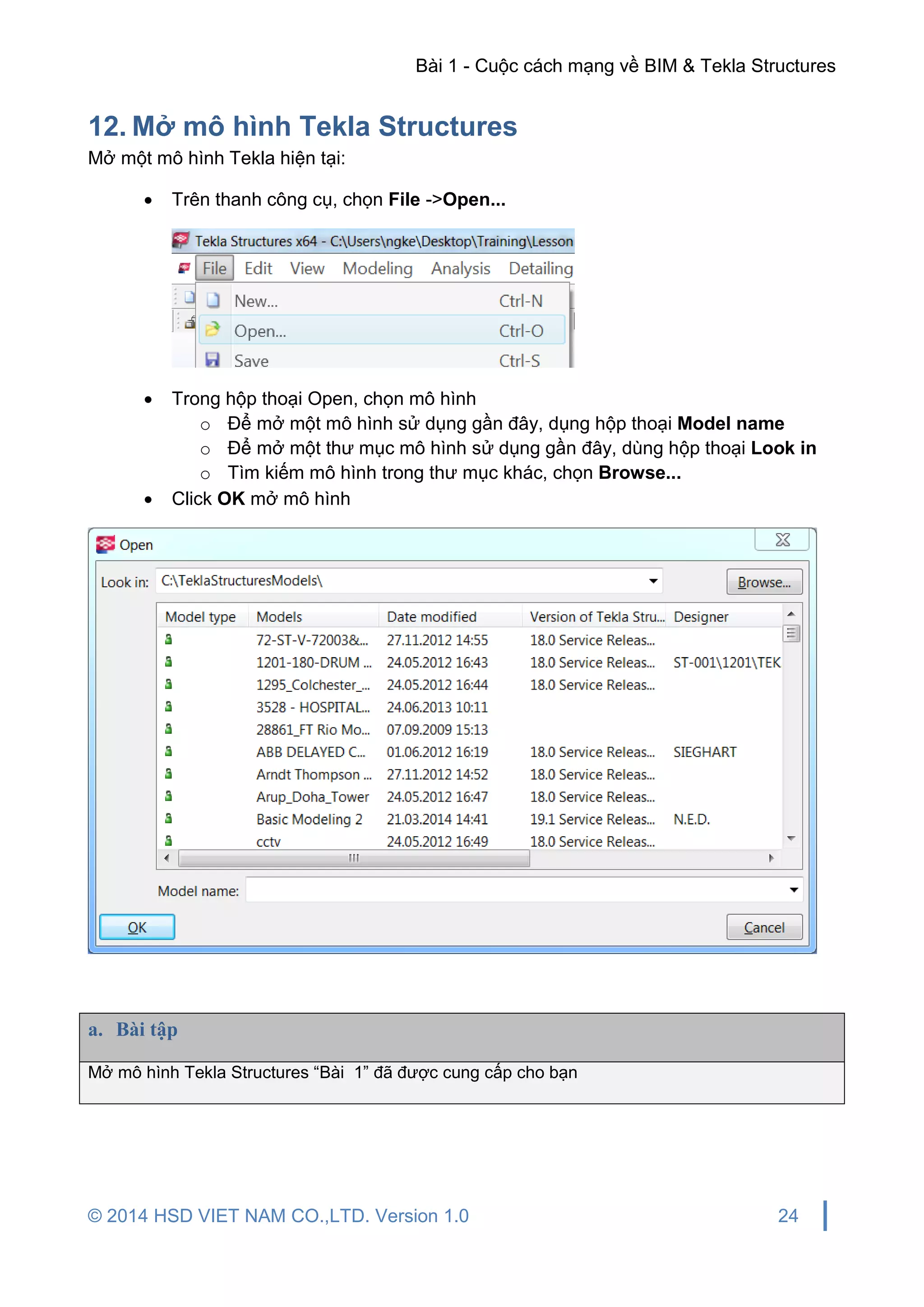Expand the Model name dropdown arrow
Screen dimensions: 924x1307
pos(794,890)
